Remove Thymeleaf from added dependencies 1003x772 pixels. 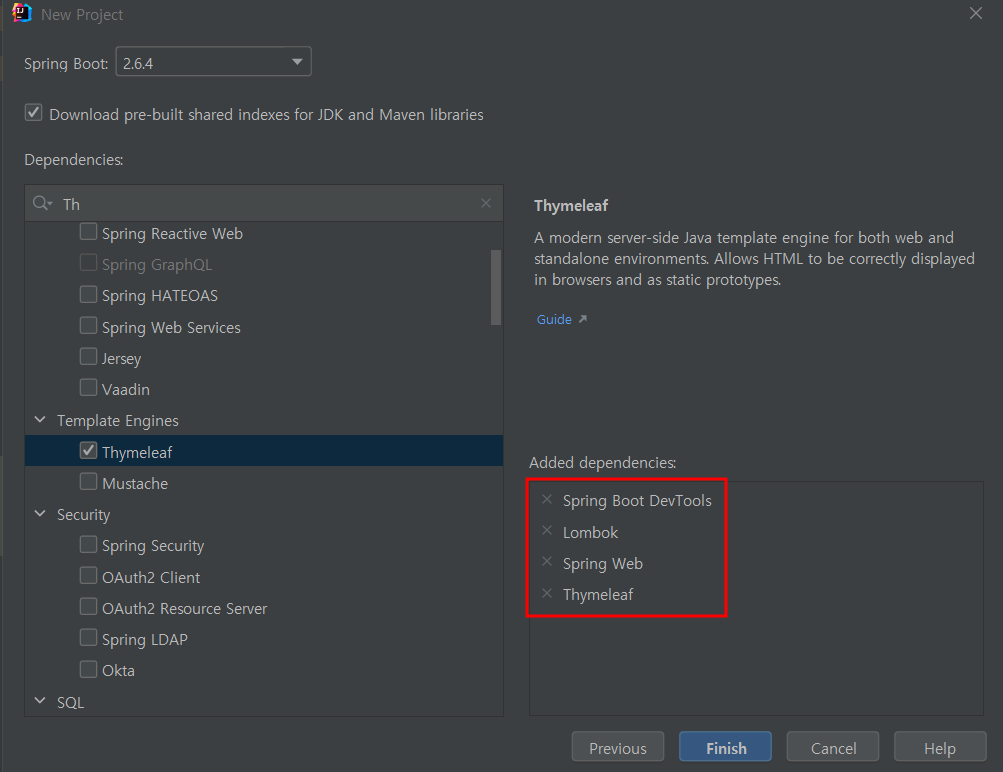point(547,594)
